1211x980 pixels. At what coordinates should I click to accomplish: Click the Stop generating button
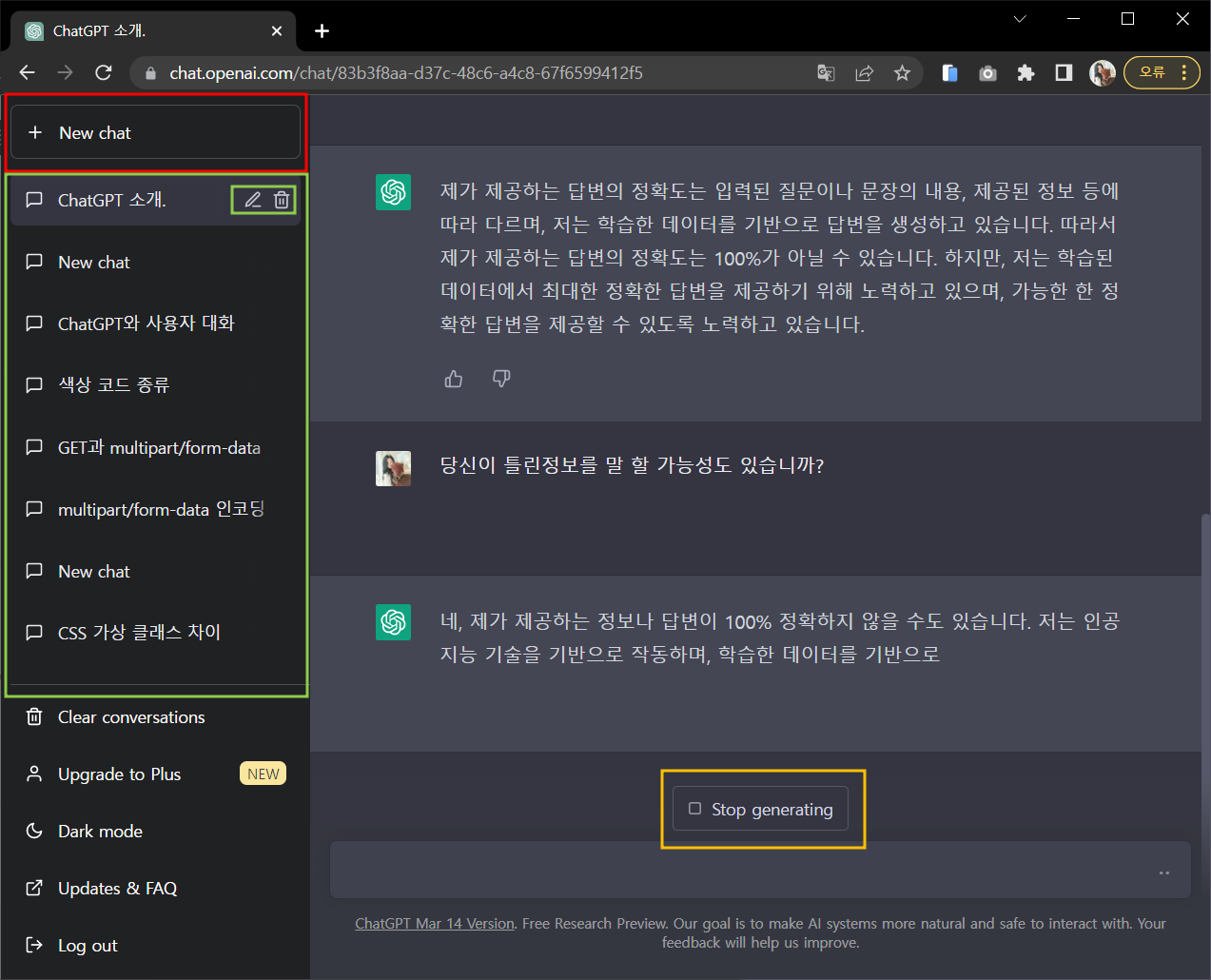pyautogui.click(x=760, y=809)
